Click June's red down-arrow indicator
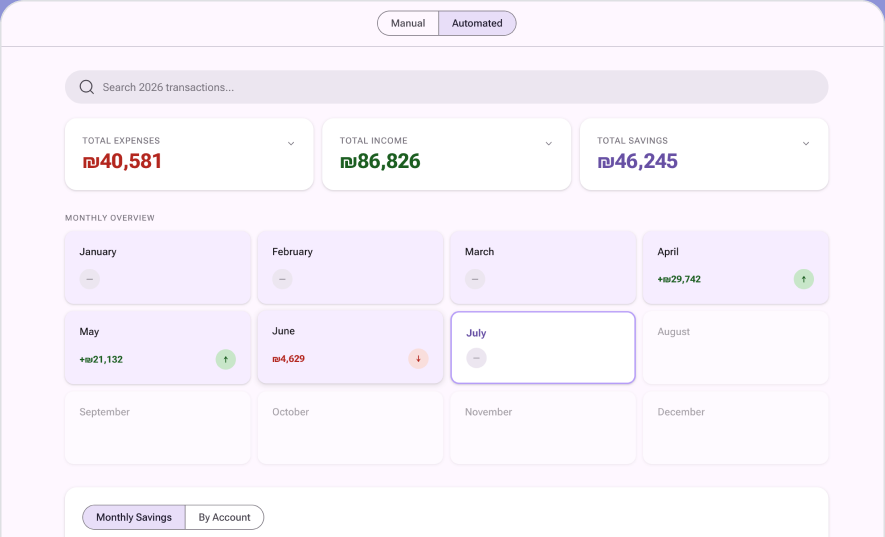 pyautogui.click(x=418, y=359)
